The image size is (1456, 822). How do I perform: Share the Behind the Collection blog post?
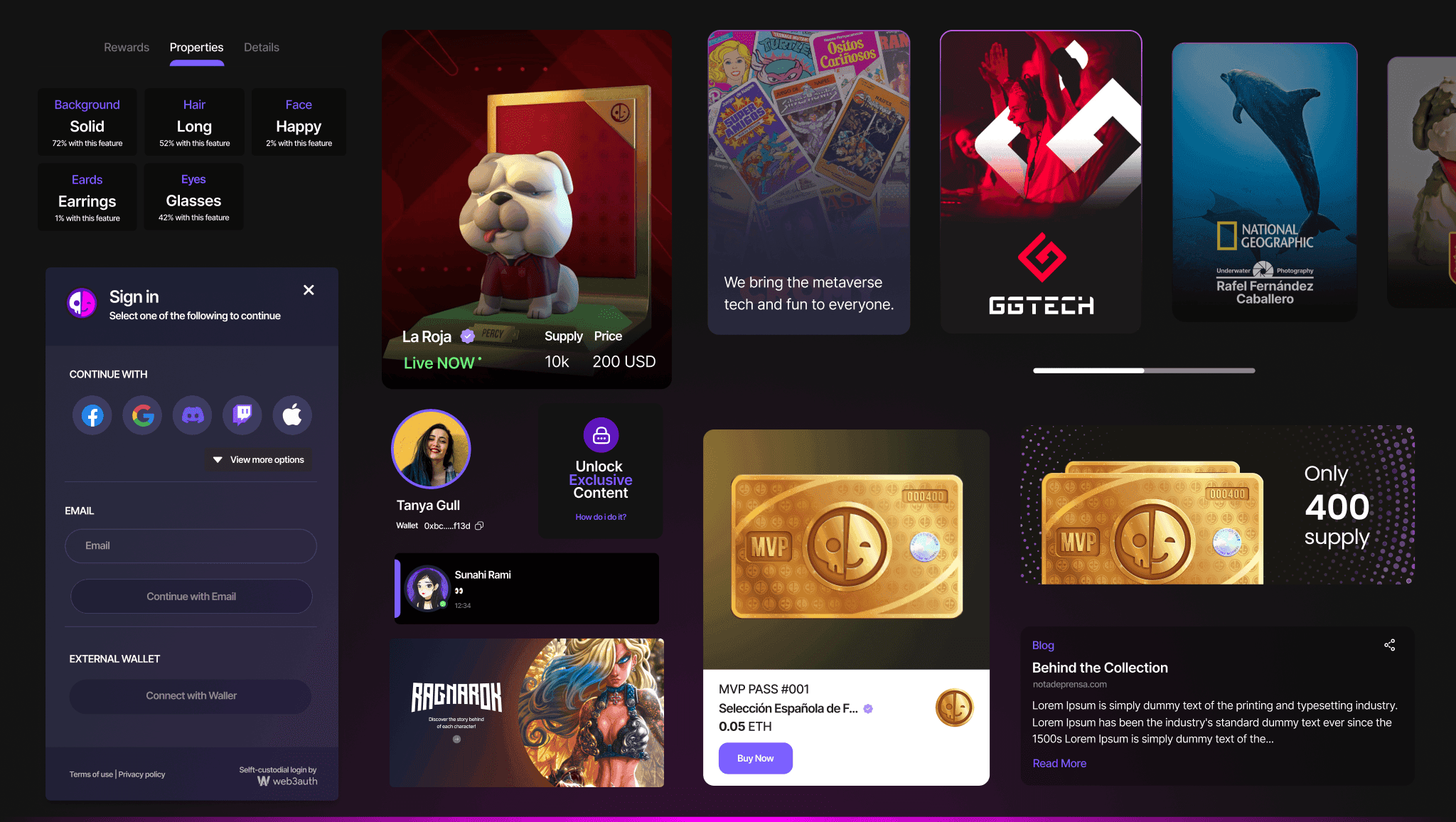click(1389, 645)
